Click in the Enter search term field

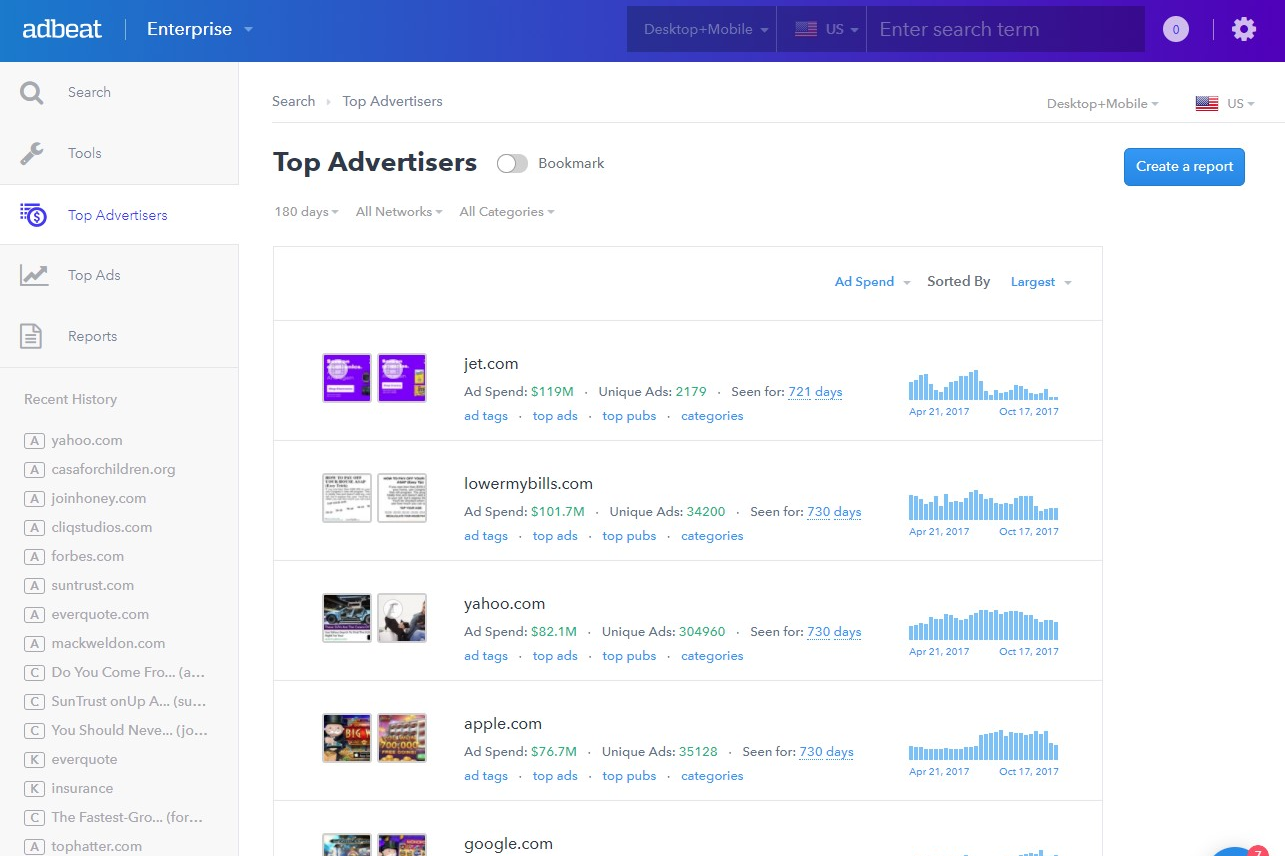coord(1005,29)
